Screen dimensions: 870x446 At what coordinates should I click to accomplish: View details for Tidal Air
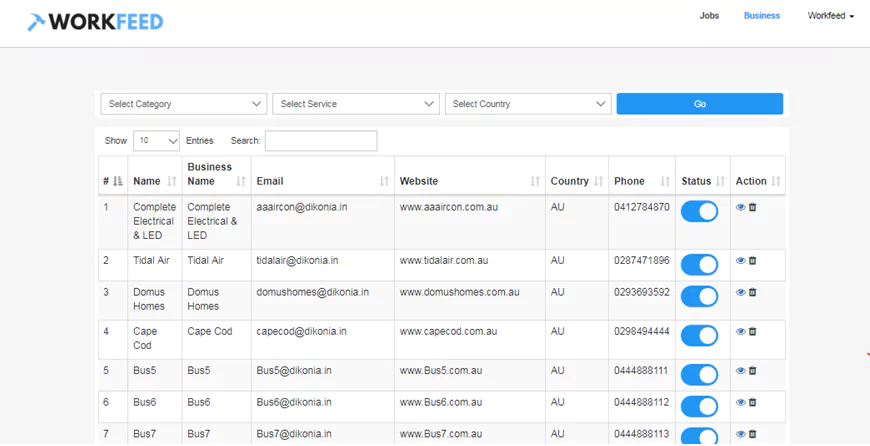coord(741,261)
